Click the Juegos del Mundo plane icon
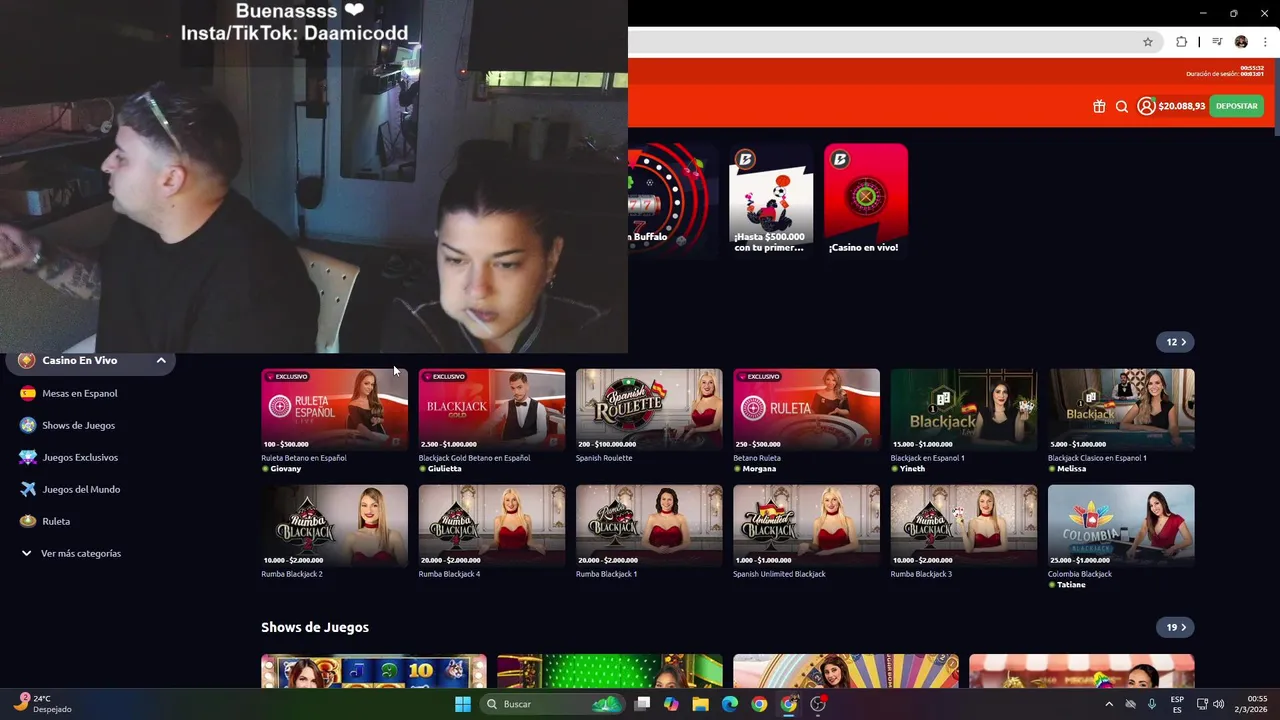Viewport: 1280px width, 720px height. click(x=28, y=489)
